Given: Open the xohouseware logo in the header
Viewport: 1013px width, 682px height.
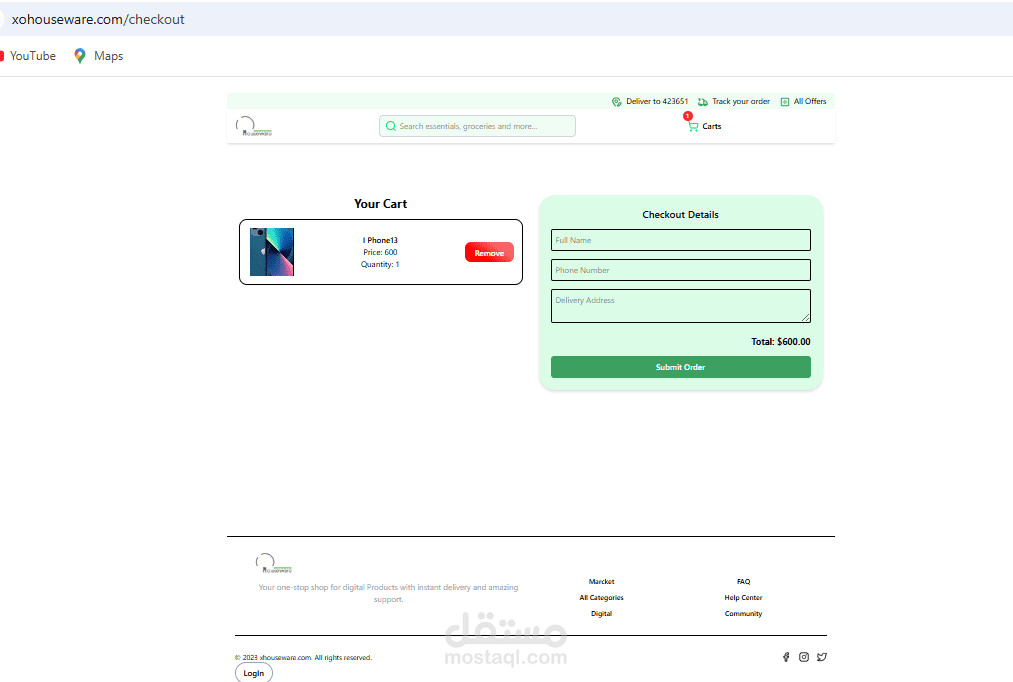Looking at the screenshot, I should click(254, 126).
